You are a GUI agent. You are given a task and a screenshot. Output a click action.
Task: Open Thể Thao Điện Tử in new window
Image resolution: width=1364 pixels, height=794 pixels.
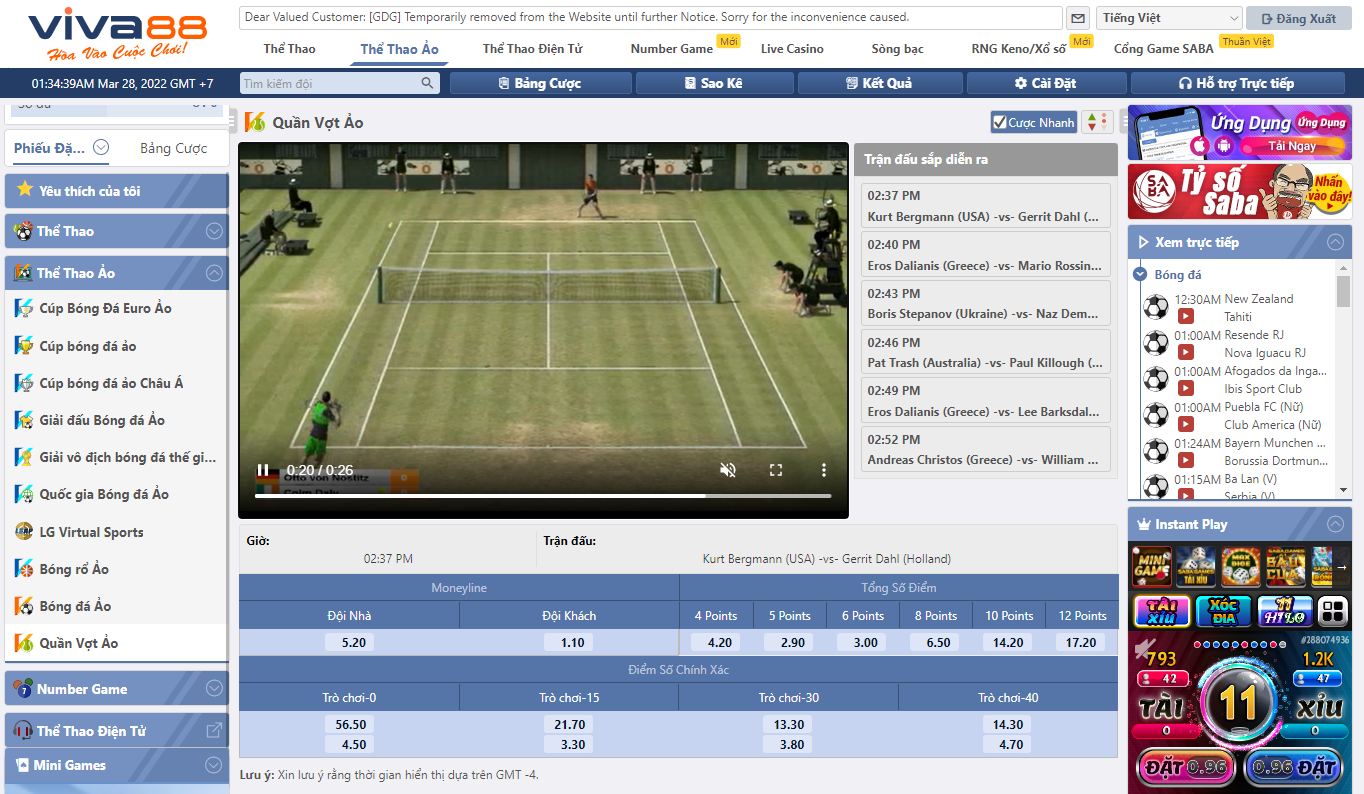(214, 731)
